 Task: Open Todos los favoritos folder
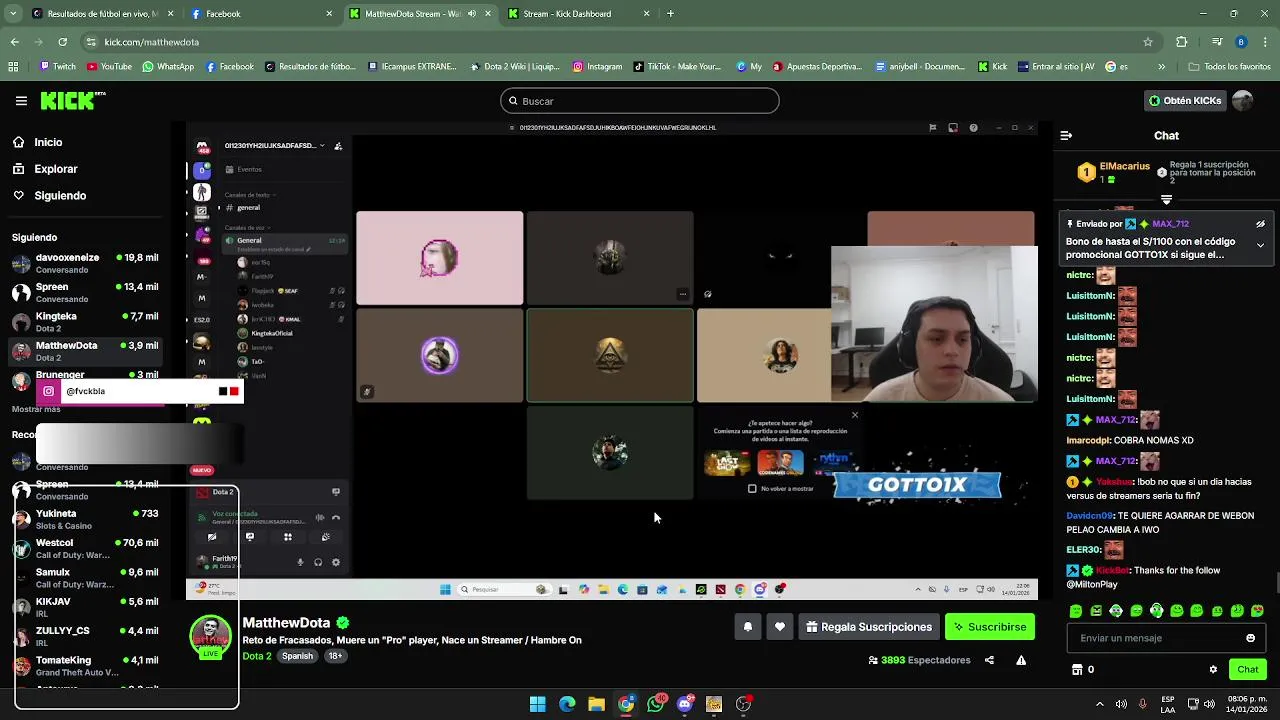(x=1229, y=67)
